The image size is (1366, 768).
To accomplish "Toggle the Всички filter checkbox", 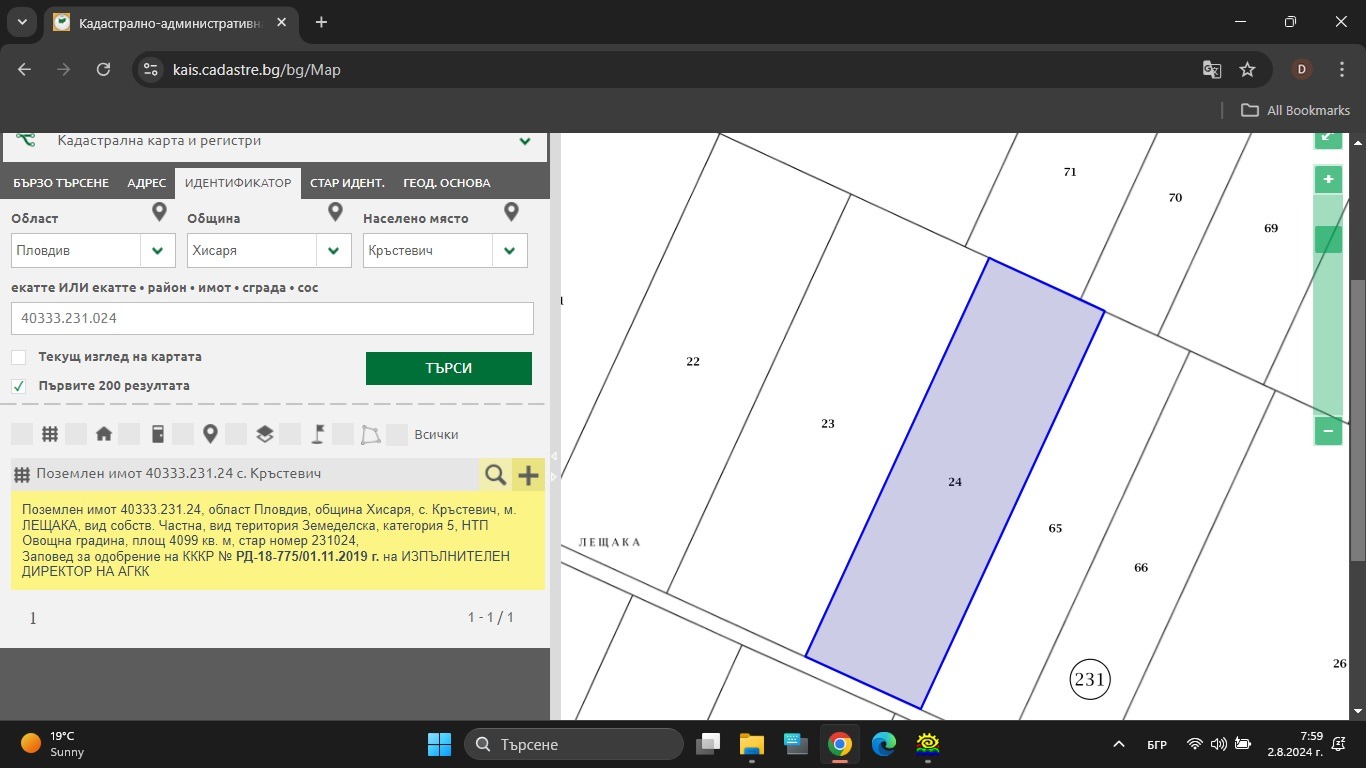I will 397,434.
